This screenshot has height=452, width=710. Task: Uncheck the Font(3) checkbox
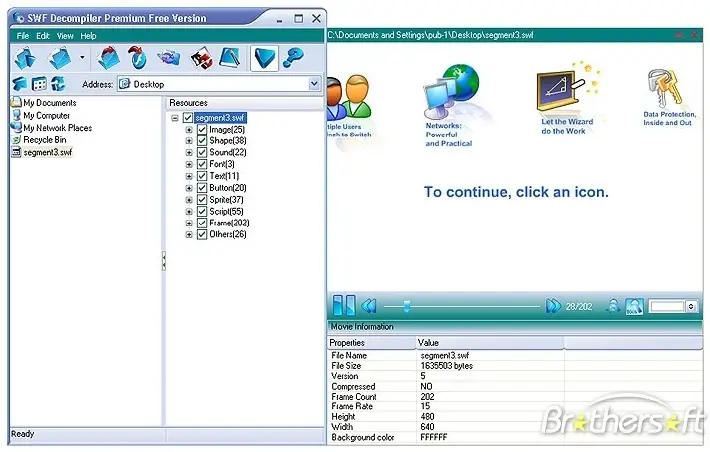[x=202, y=164]
